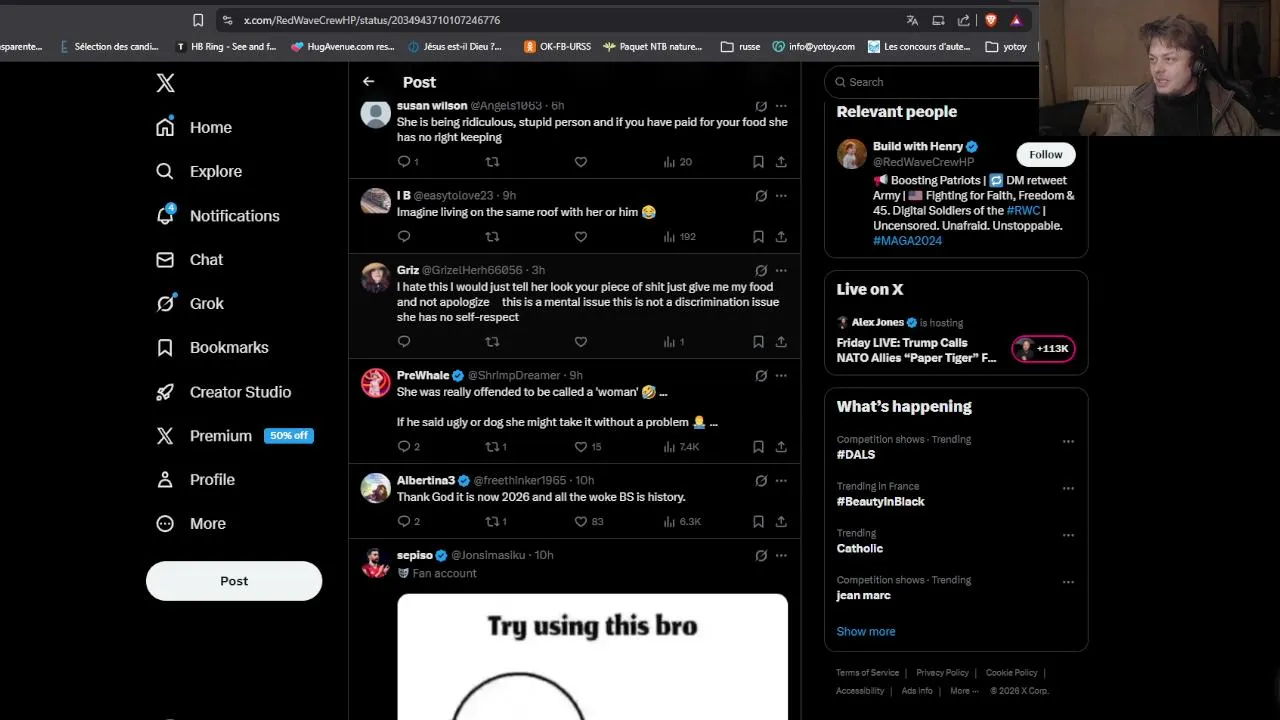1280x720 pixels.
Task: Click Show more under What's happening
Action: tap(866, 632)
